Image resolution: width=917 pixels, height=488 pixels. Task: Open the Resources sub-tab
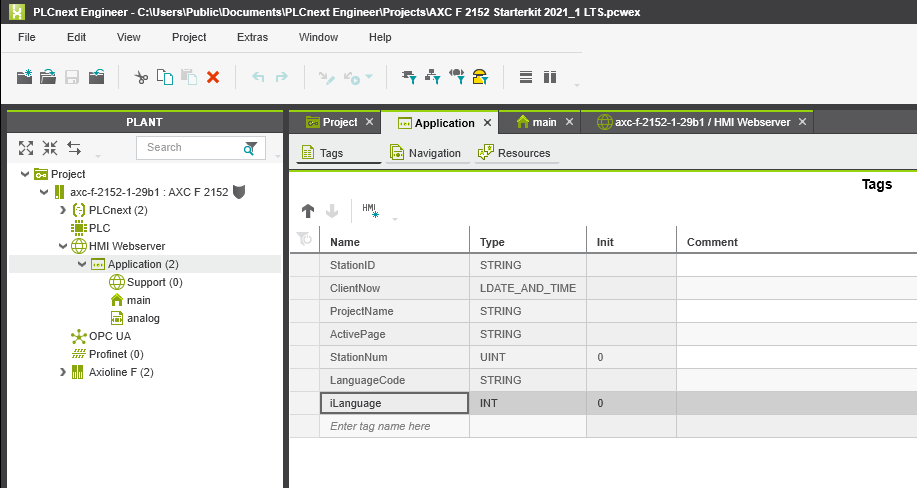pos(515,153)
